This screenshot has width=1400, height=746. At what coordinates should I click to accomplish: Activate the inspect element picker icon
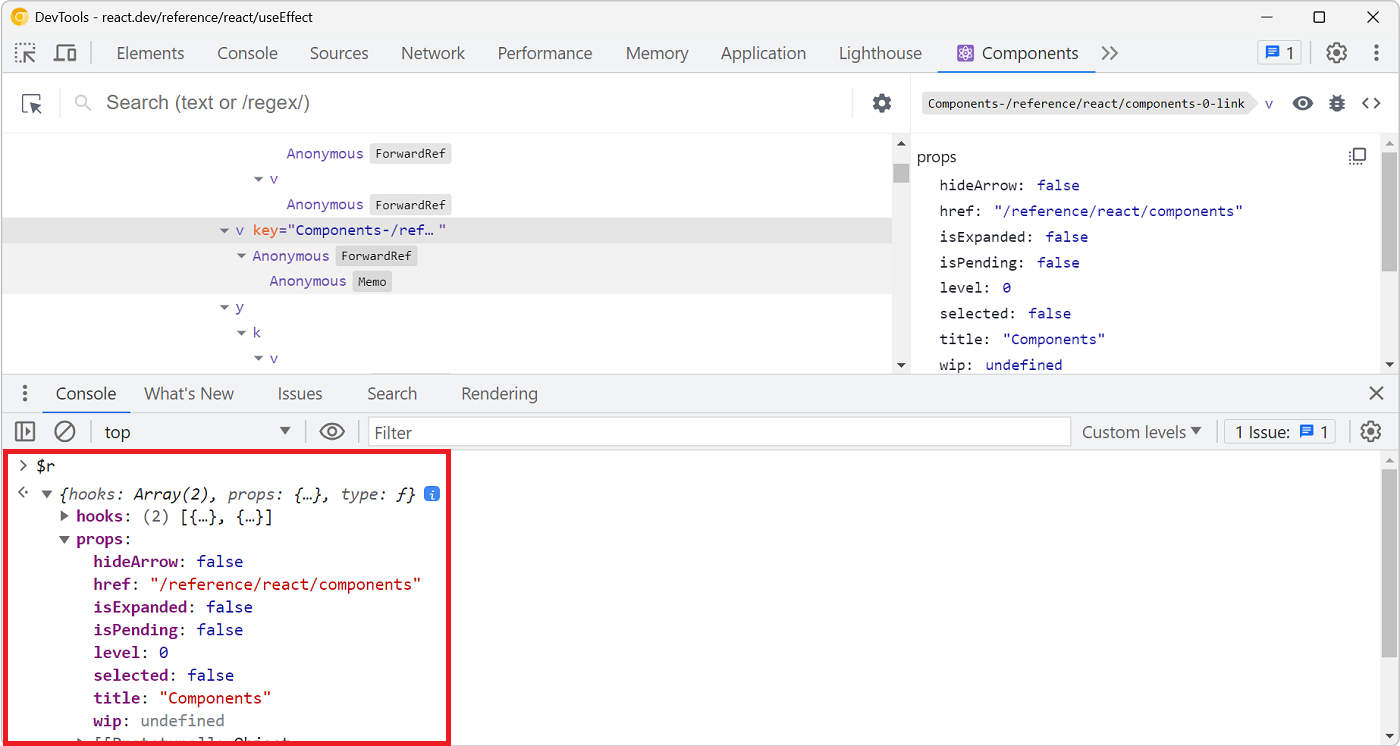coord(26,53)
